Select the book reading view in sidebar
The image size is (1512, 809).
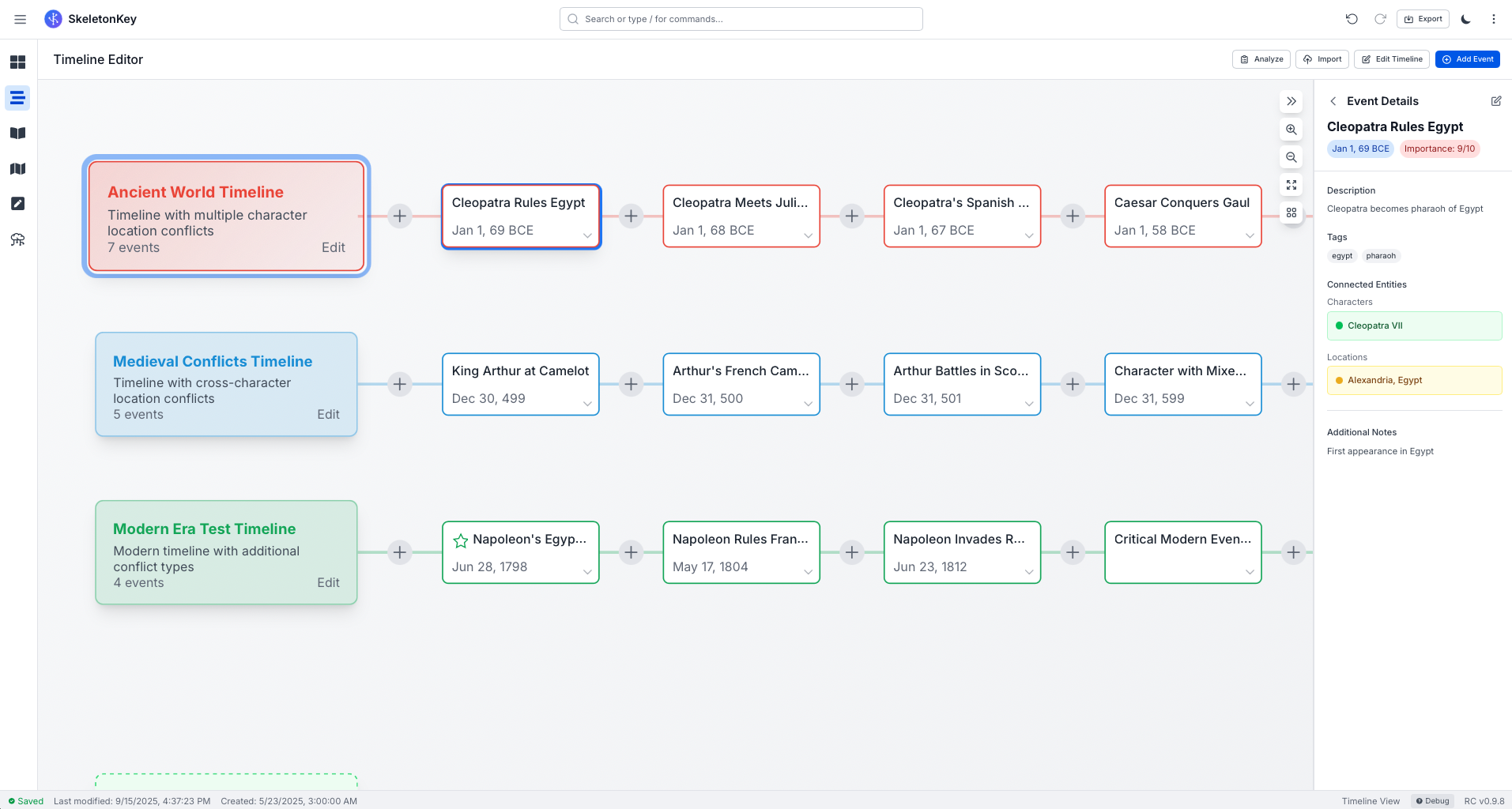click(x=17, y=133)
